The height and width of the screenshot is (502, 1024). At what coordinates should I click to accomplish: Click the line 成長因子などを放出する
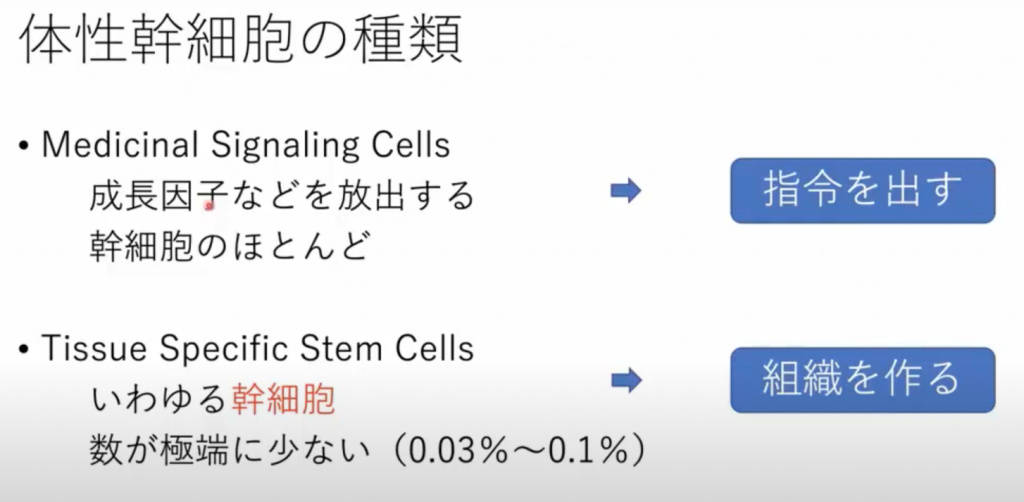[281, 196]
